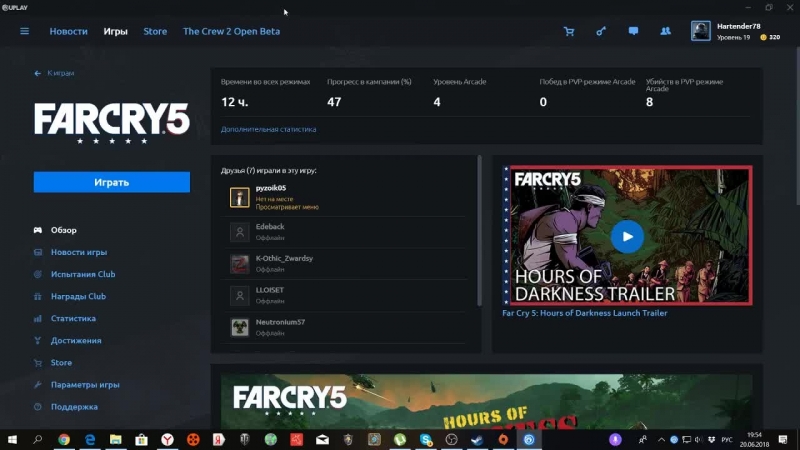
Task: Click K-Othic_Zwardsy's avatar
Action: pyautogui.click(x=239, y=264)
